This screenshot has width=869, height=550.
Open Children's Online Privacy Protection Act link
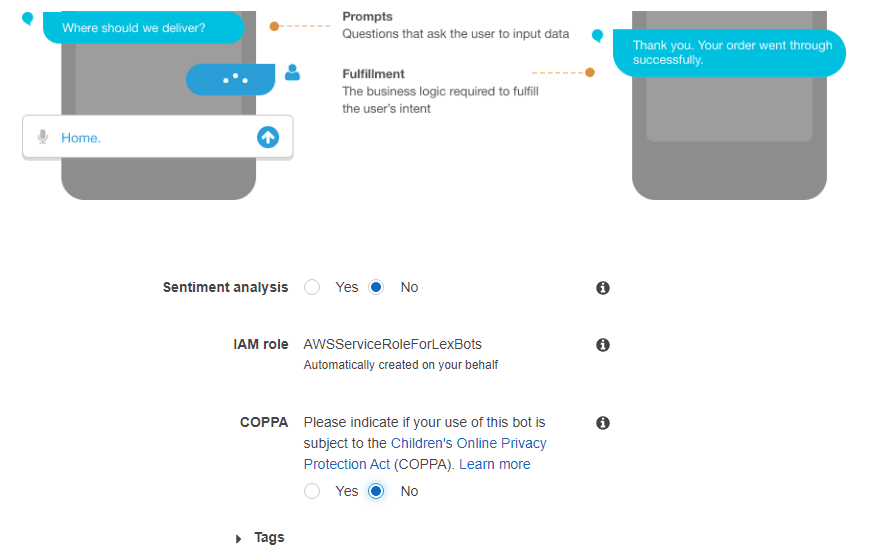(x=425, y=454)
